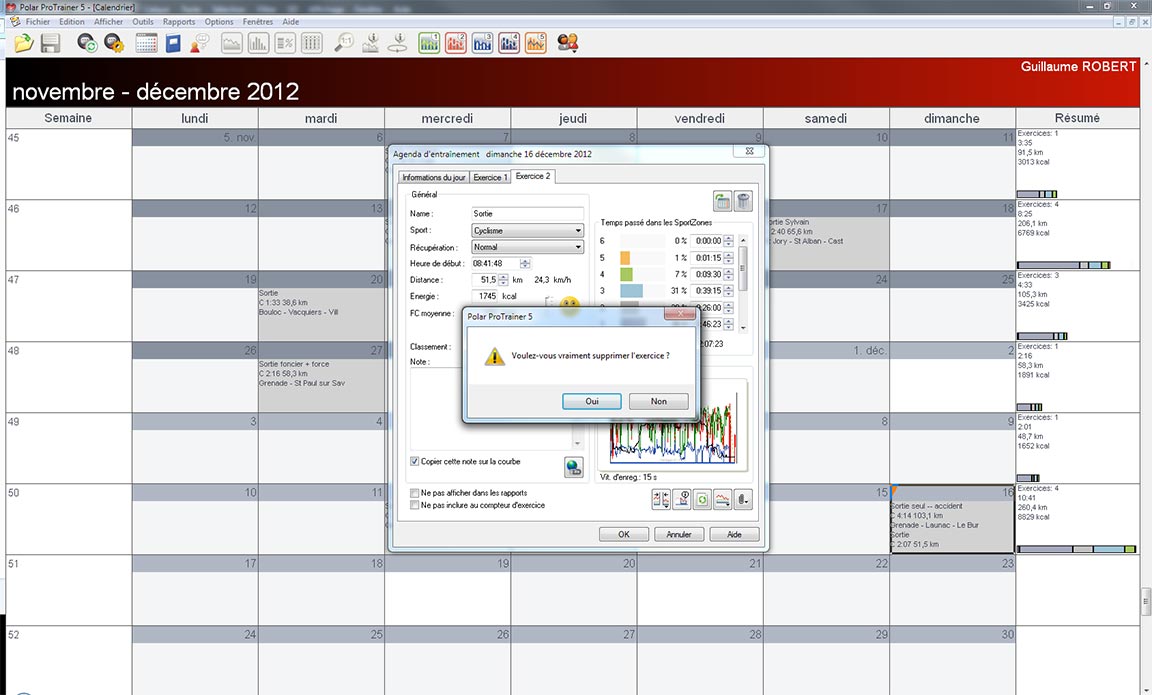
Task: Open the Récupération dropdown showing Normal
Action: [x=528, y=247]
